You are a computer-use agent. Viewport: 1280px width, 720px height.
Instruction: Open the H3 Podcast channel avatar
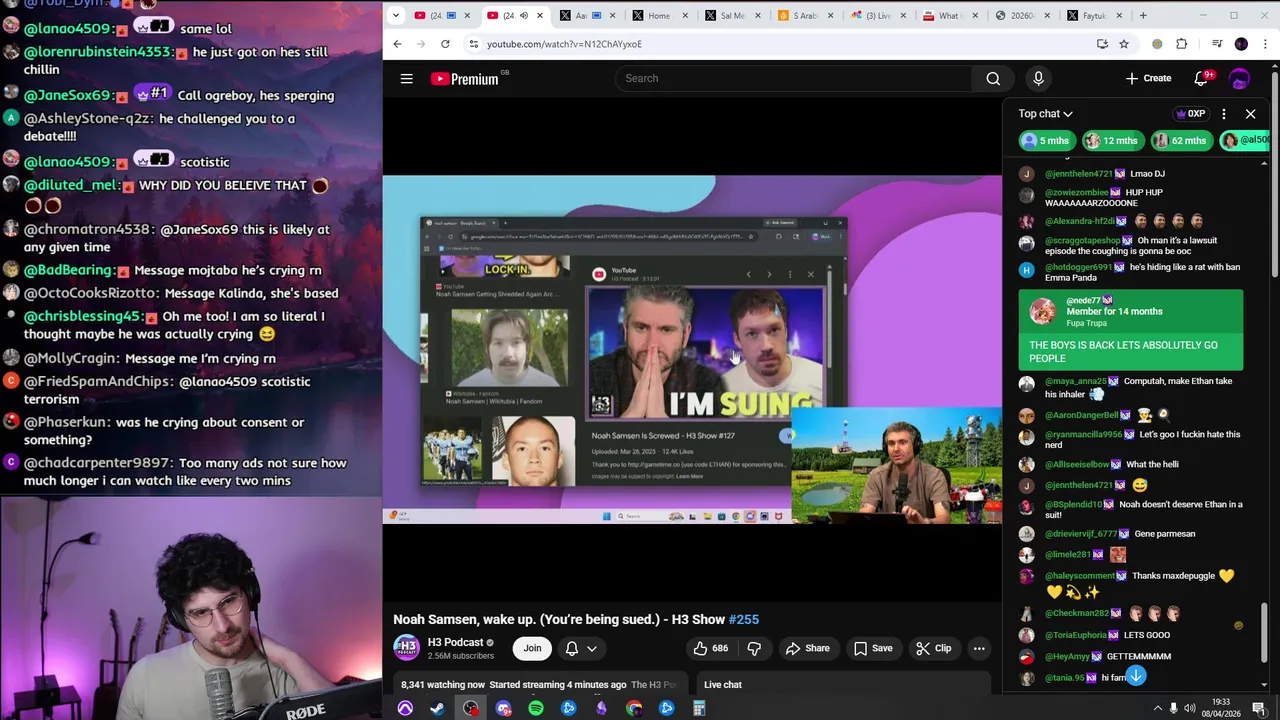point(406,648)
